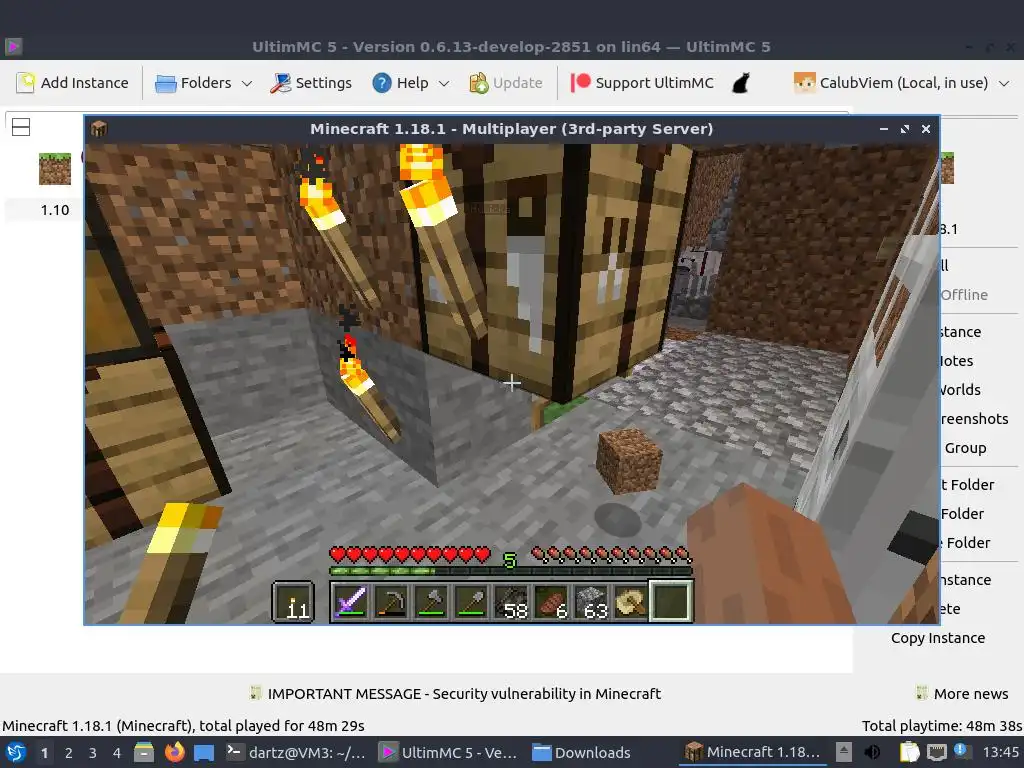
Task: Switch to workspace 3
Action: (x=93, y=753)
